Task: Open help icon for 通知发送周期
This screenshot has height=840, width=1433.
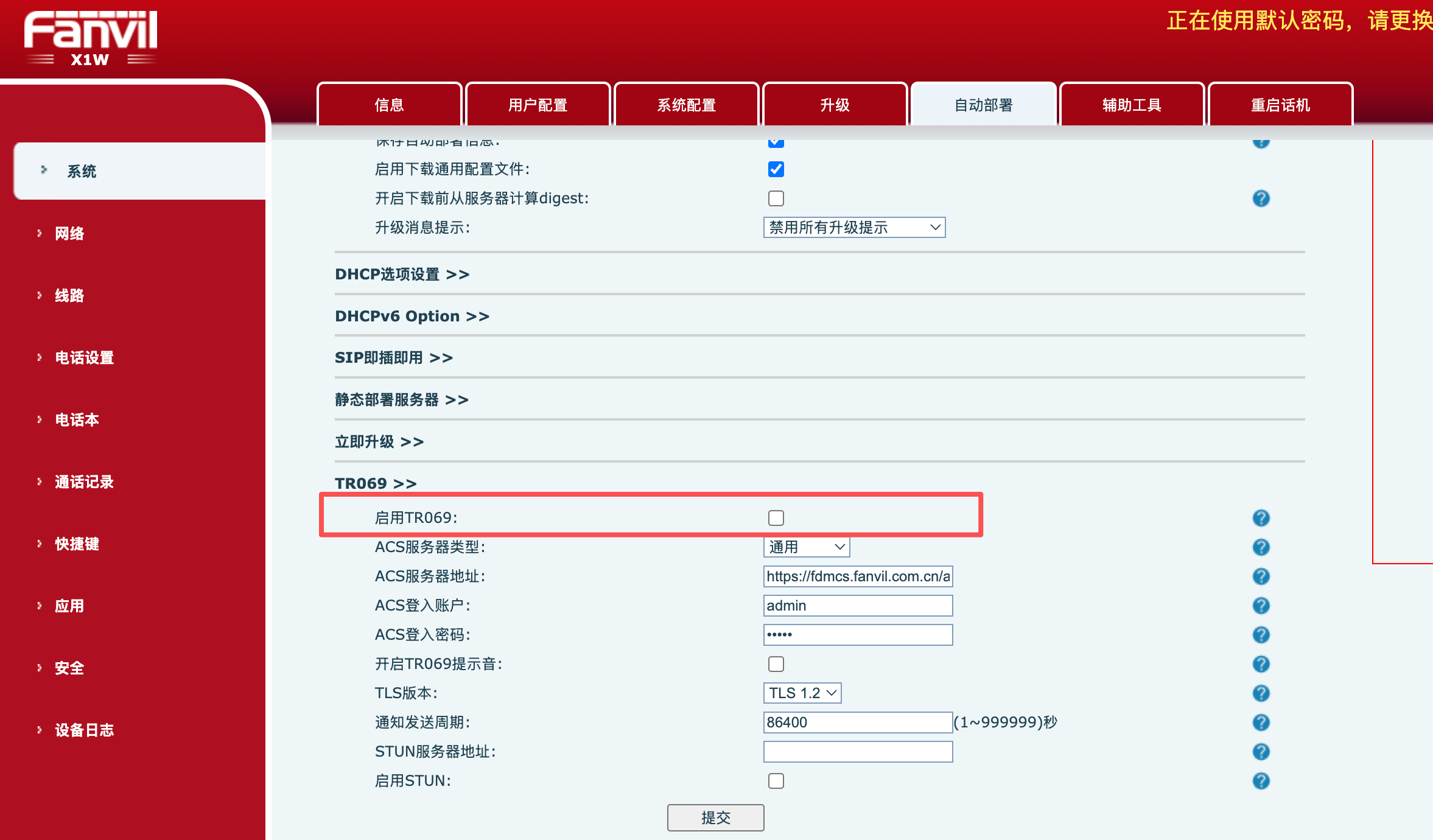Action: tap(1261, 723)
